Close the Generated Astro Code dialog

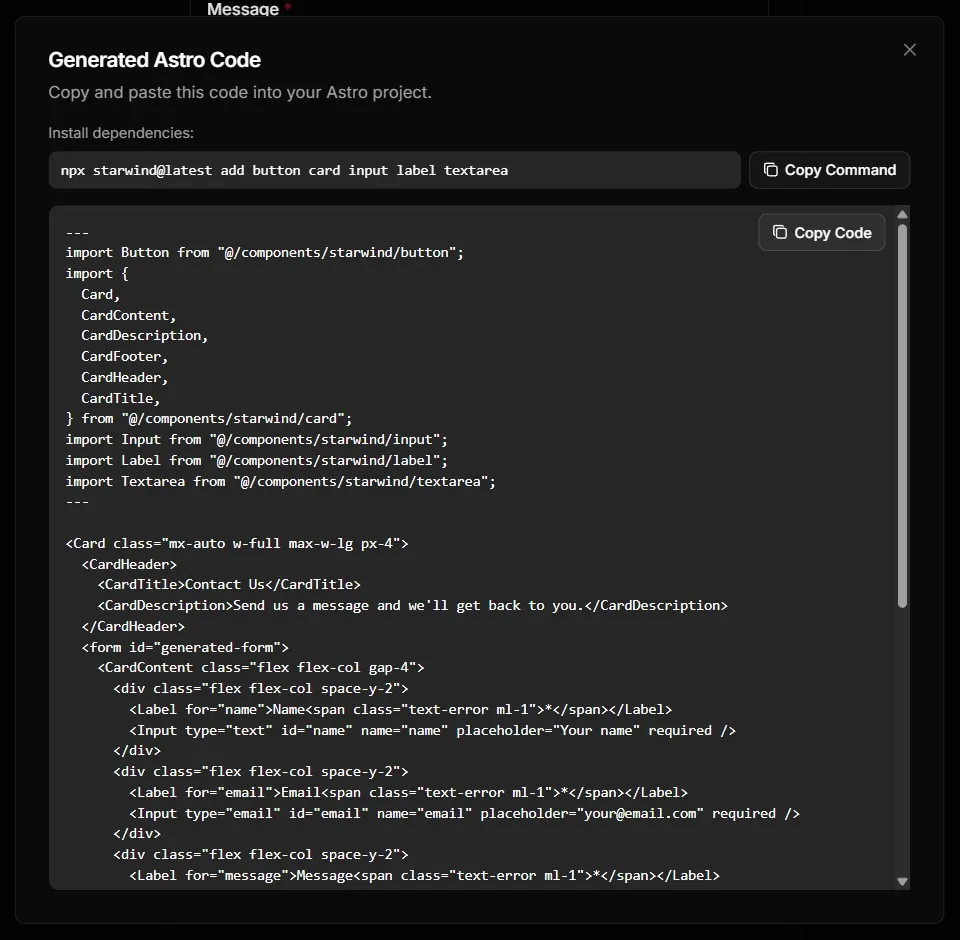(909, 49)
